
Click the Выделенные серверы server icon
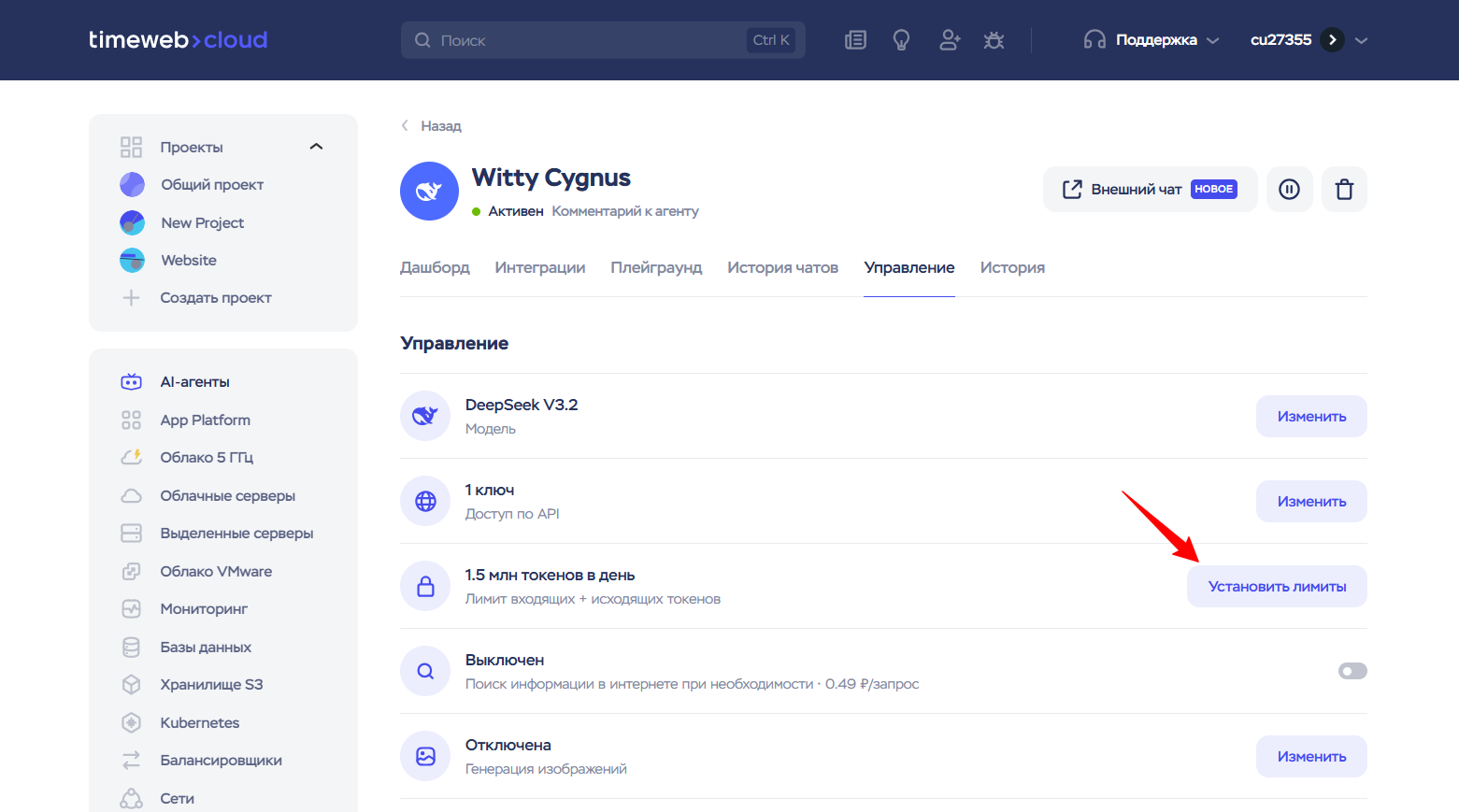click(x=131, y=533)
